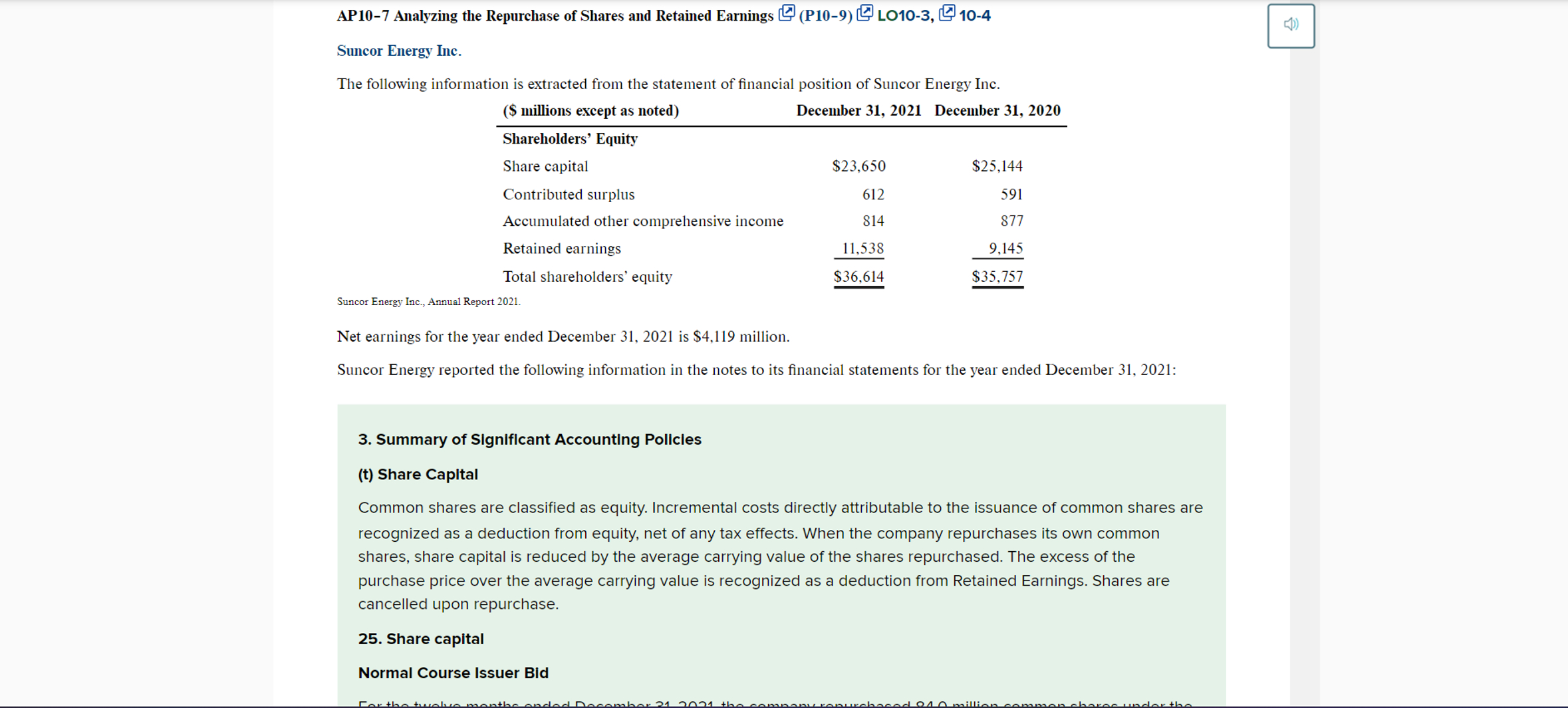Click the "Suncor Energy reported the following" sentence
The height and width of the screenshot is (708, 1568).
[x=756, y=370]
